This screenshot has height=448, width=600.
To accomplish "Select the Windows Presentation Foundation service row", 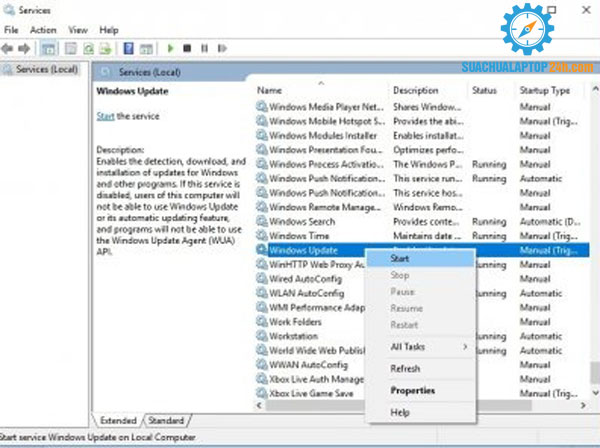I will [422, 150].
